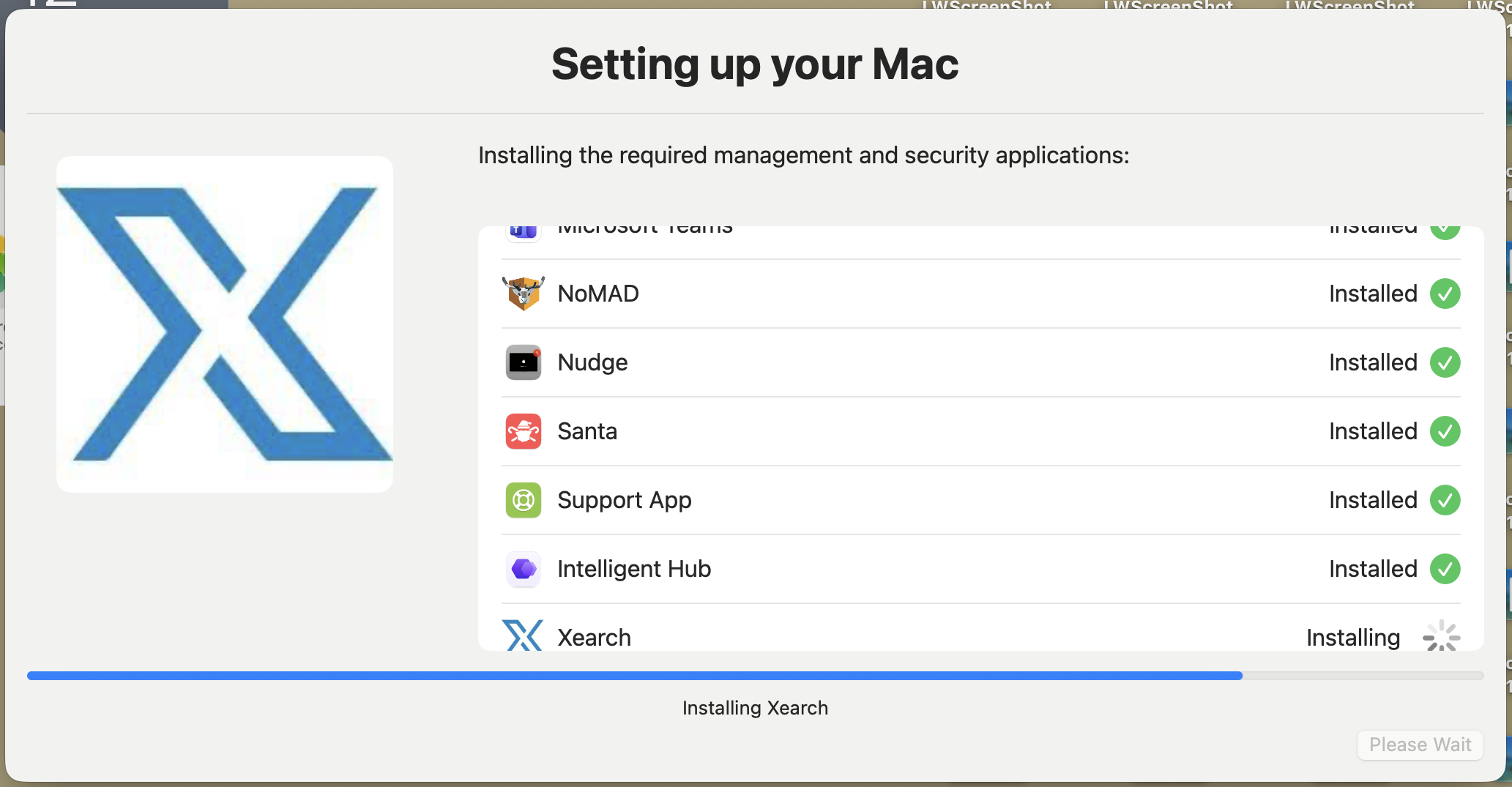The width and height of the screenshot is (1512, 787).
Task: Click the Santa app icon
Action: point(523,431)
